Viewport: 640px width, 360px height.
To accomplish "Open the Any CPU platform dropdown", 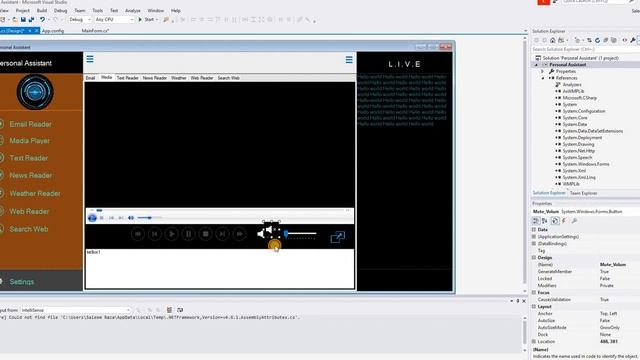I will [114, 20].
